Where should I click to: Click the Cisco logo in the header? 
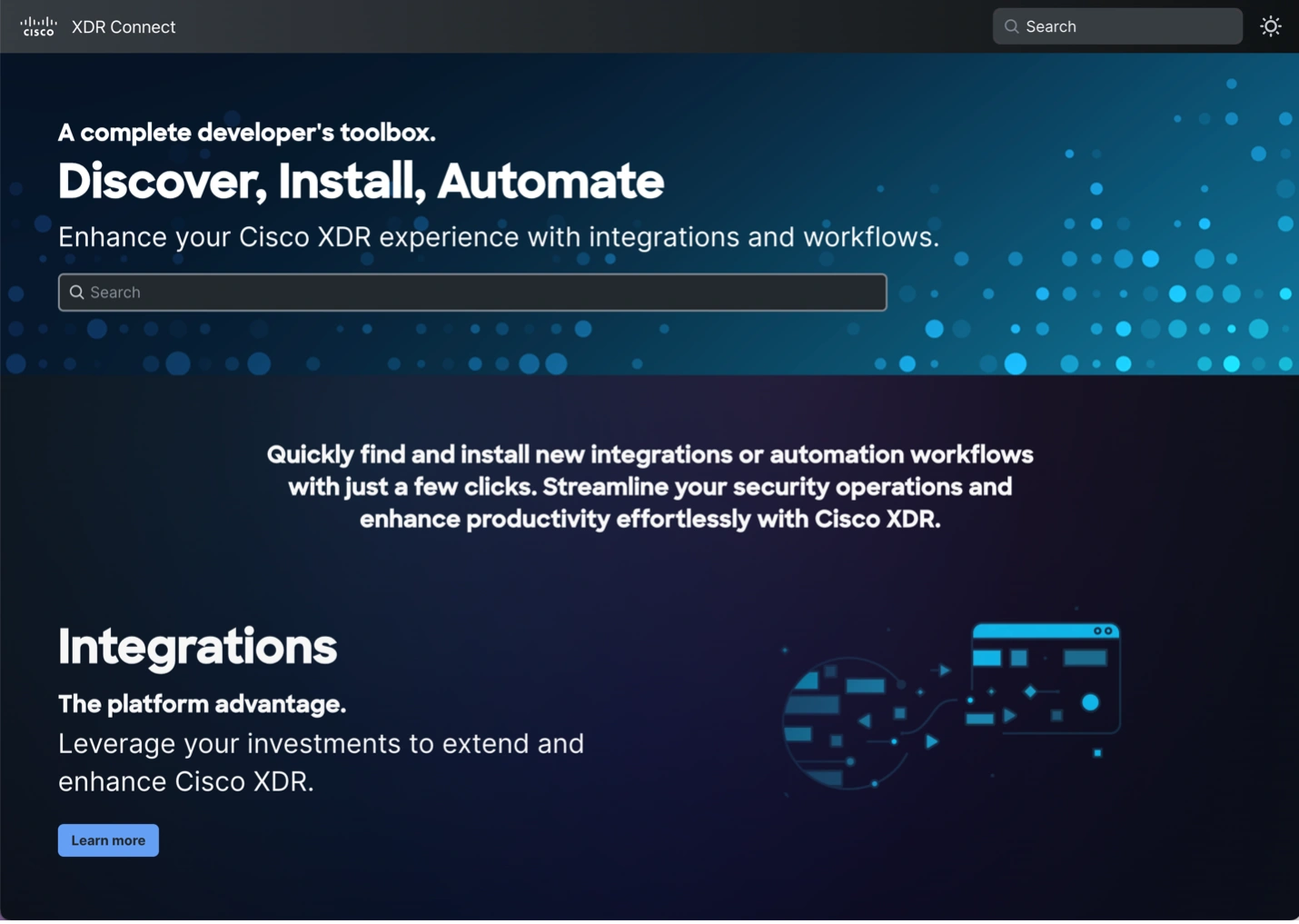[37, 25]
